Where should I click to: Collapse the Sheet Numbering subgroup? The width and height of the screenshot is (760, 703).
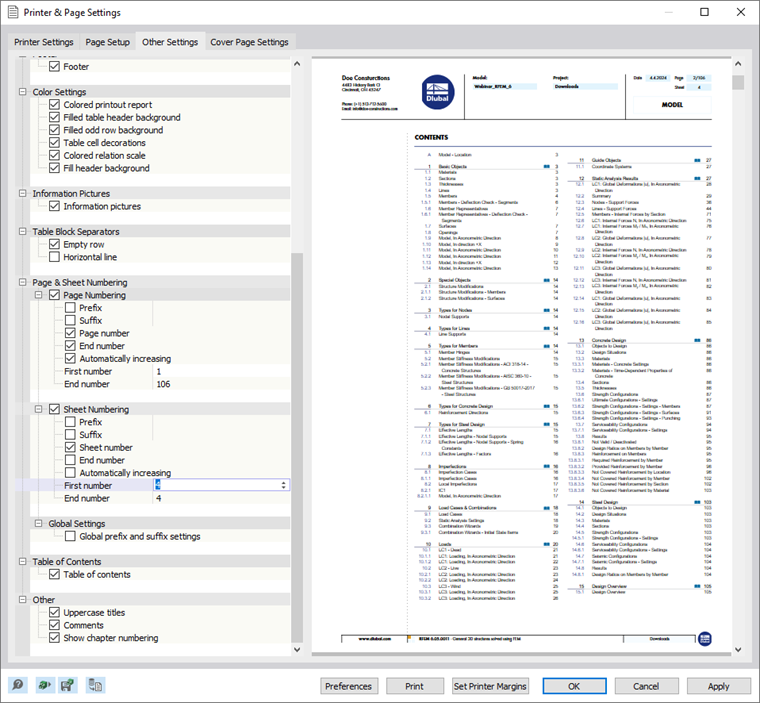click(x=38, y=409)
